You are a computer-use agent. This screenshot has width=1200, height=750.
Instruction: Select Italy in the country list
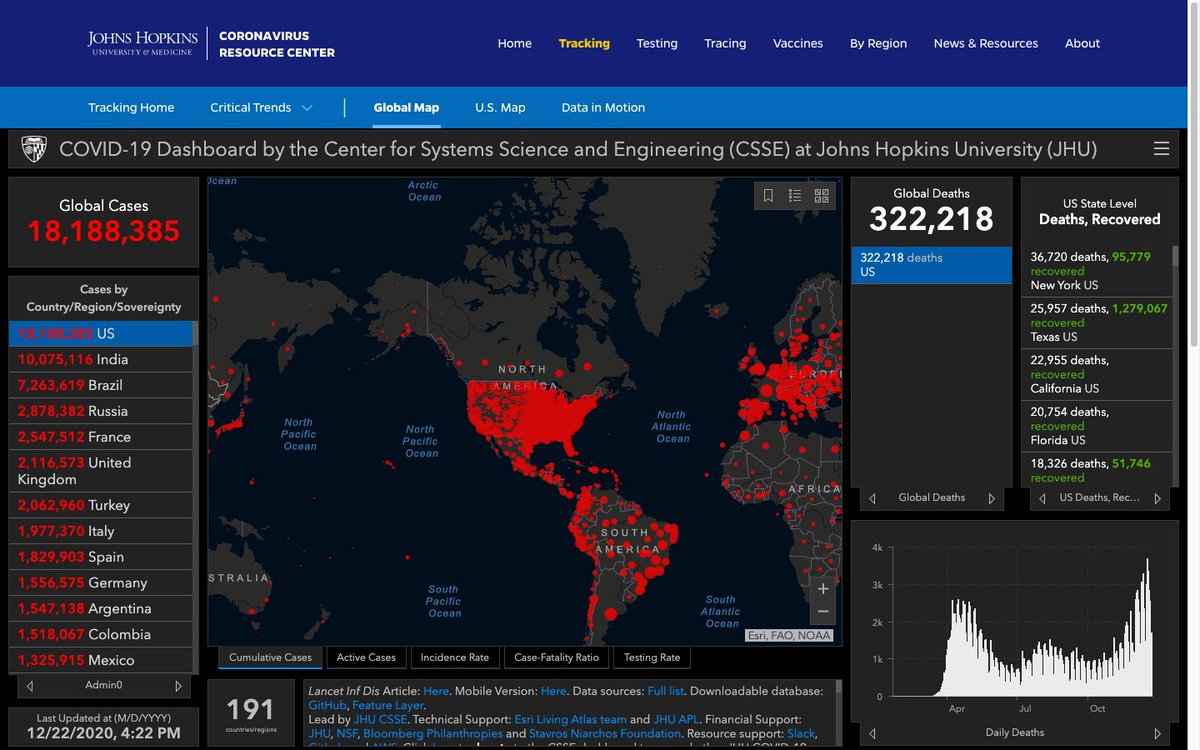pos(100,531)
